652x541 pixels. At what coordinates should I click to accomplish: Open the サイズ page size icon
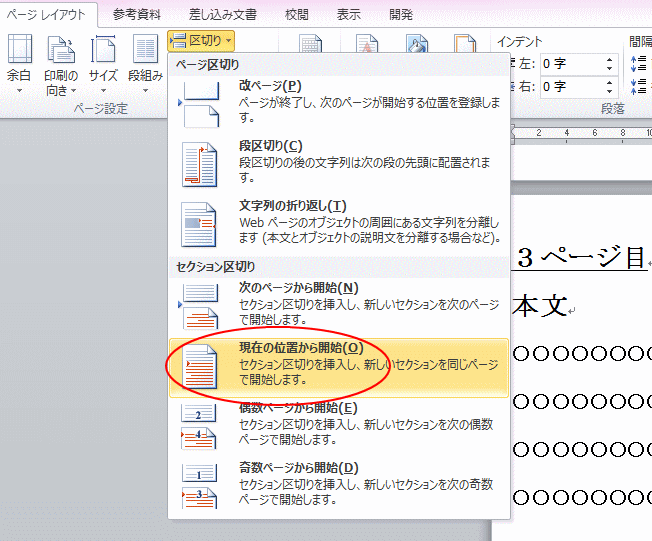point(103,49)
